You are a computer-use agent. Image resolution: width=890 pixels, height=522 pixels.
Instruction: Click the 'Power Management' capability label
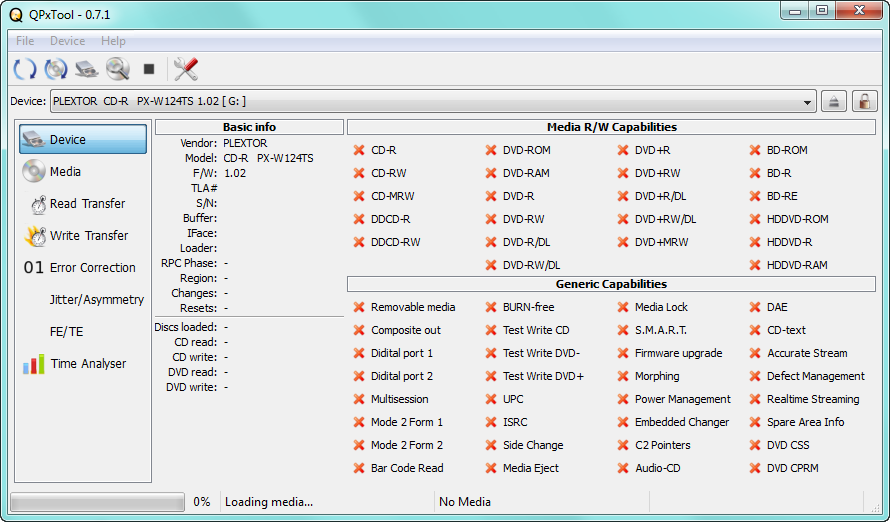683,399
